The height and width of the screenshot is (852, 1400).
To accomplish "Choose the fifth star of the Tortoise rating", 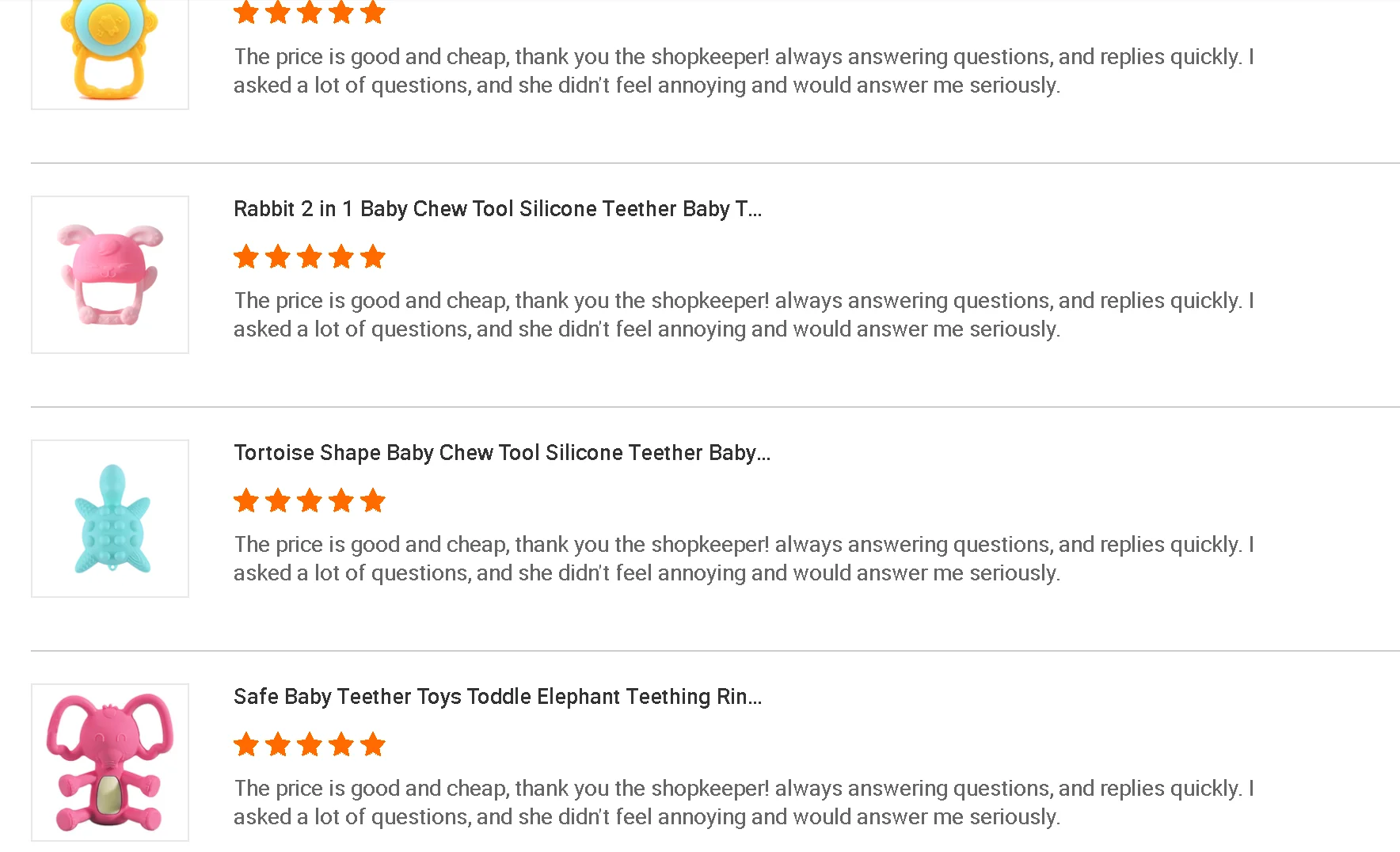I will click(372, 501).
